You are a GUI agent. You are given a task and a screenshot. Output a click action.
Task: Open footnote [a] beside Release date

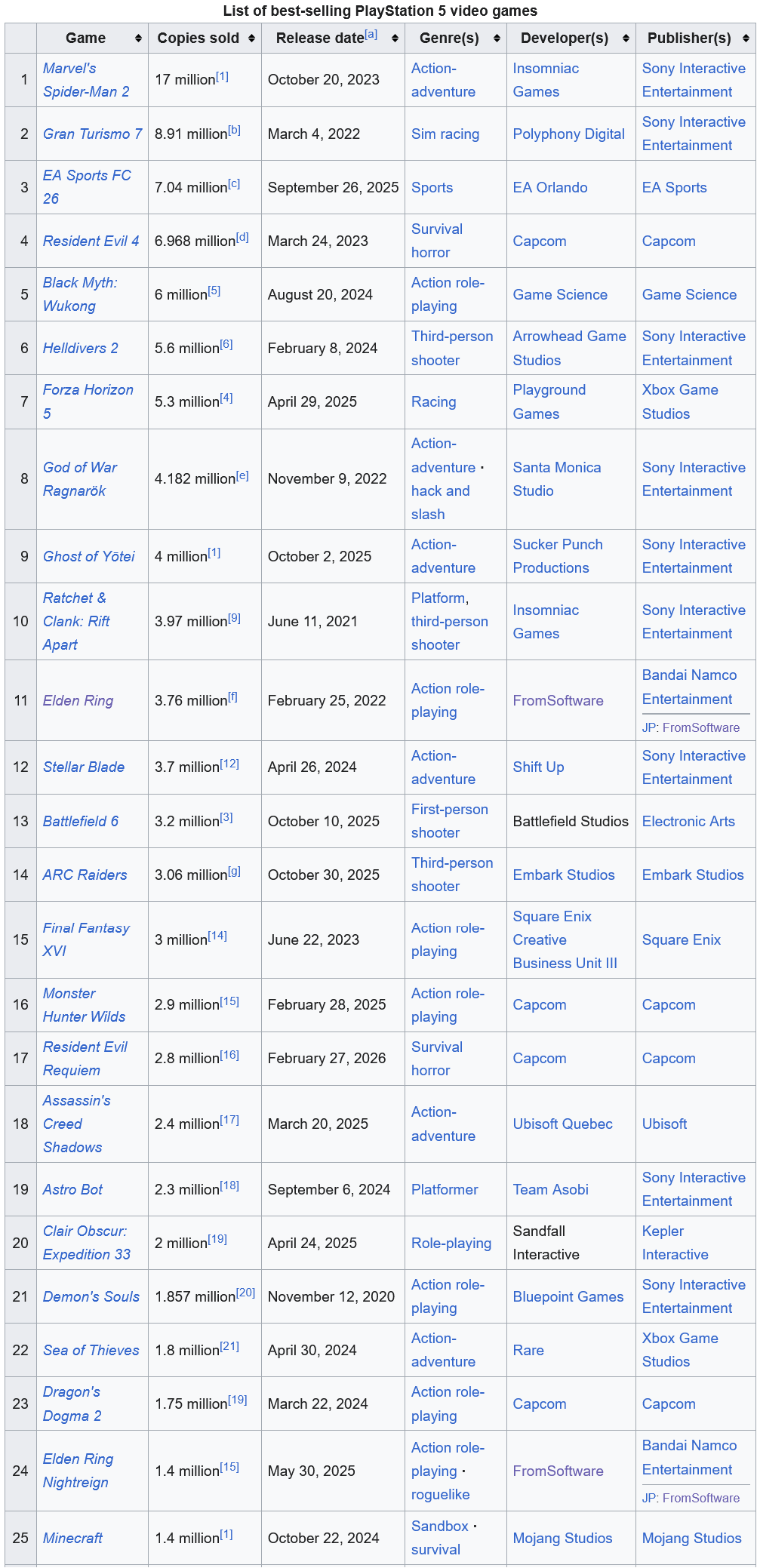click(371, 35)
